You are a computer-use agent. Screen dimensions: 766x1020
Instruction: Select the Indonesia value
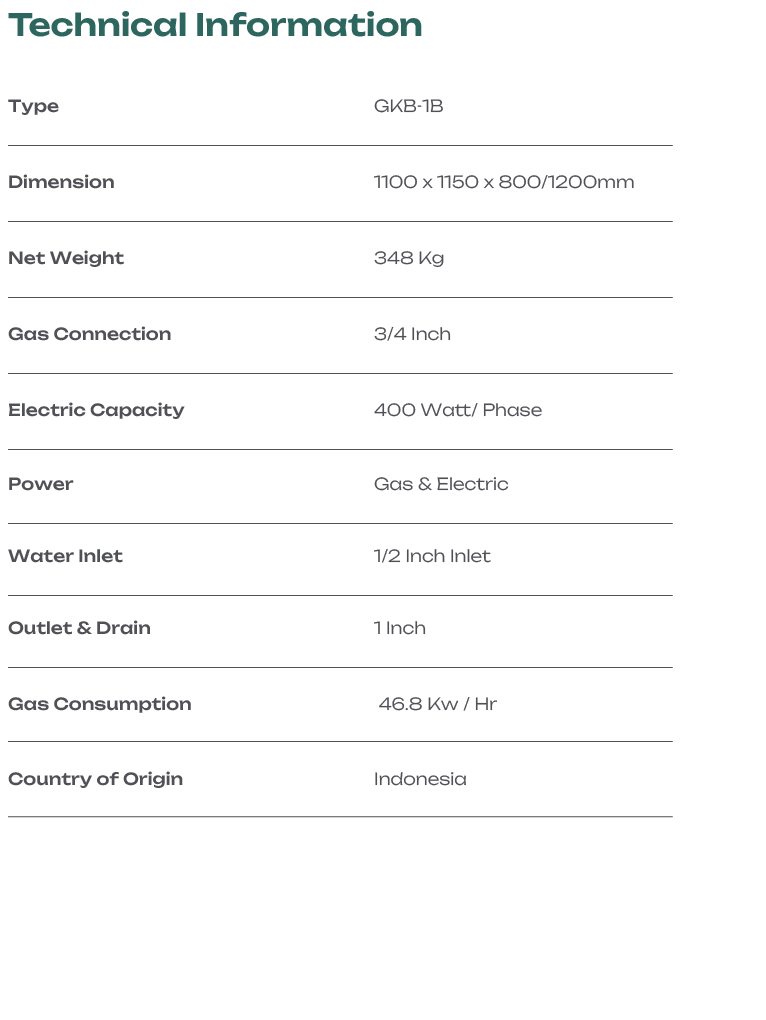(419, 779)
